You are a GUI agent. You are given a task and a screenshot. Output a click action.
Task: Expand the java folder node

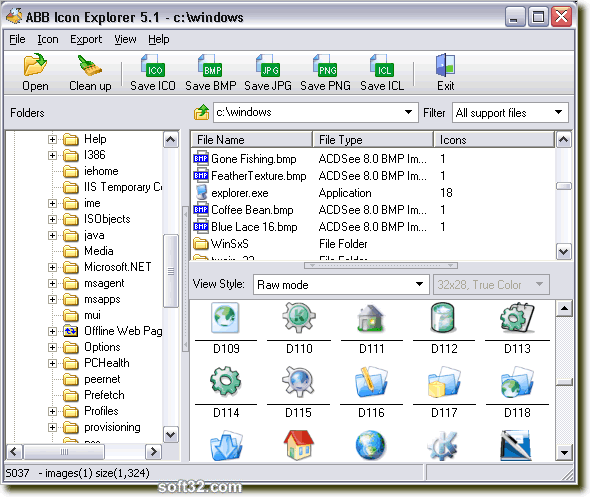point(52,236)
